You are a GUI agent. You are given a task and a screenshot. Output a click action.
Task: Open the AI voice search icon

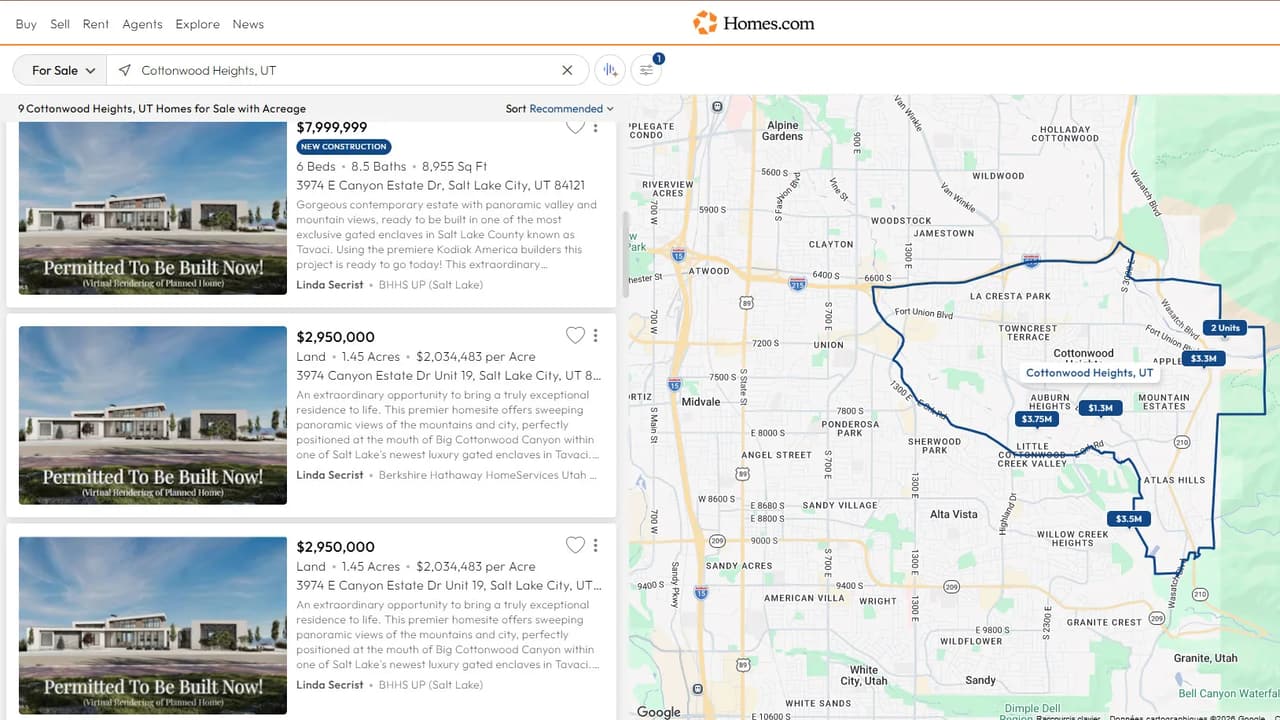[x=610, y=70]
